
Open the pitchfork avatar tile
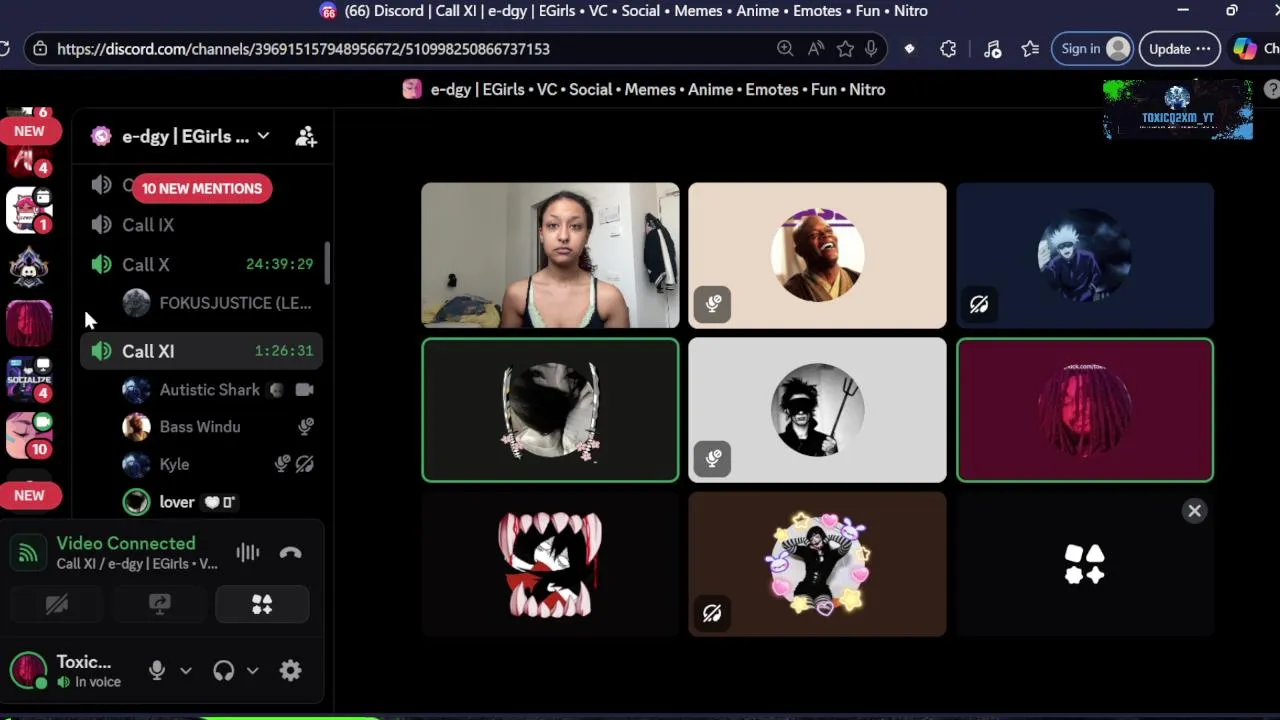click(x=817, y=410)
